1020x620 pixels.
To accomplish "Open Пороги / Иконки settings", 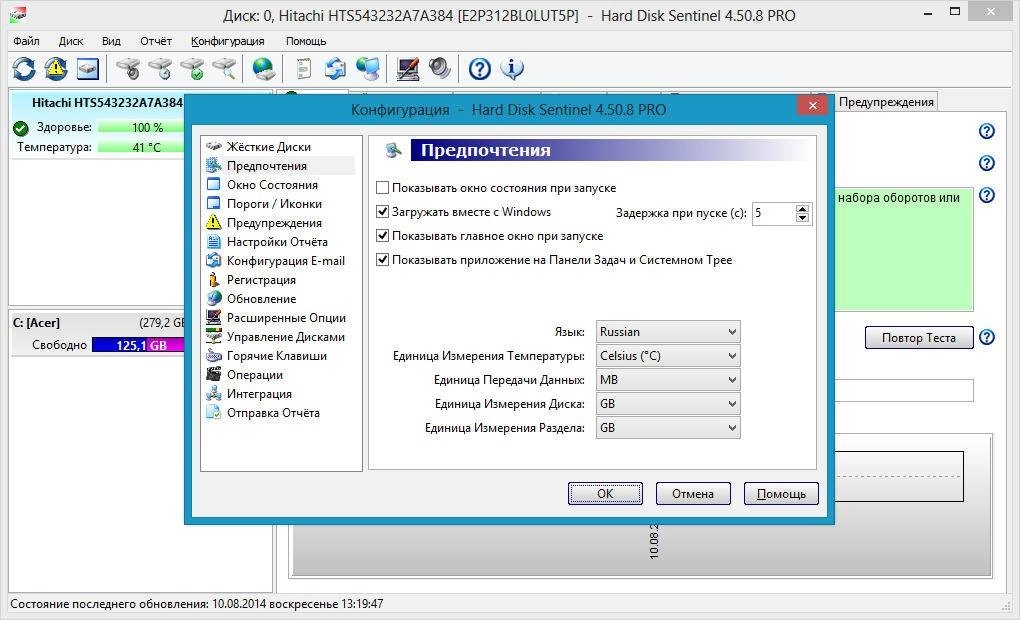I will (x=274, y=204).
